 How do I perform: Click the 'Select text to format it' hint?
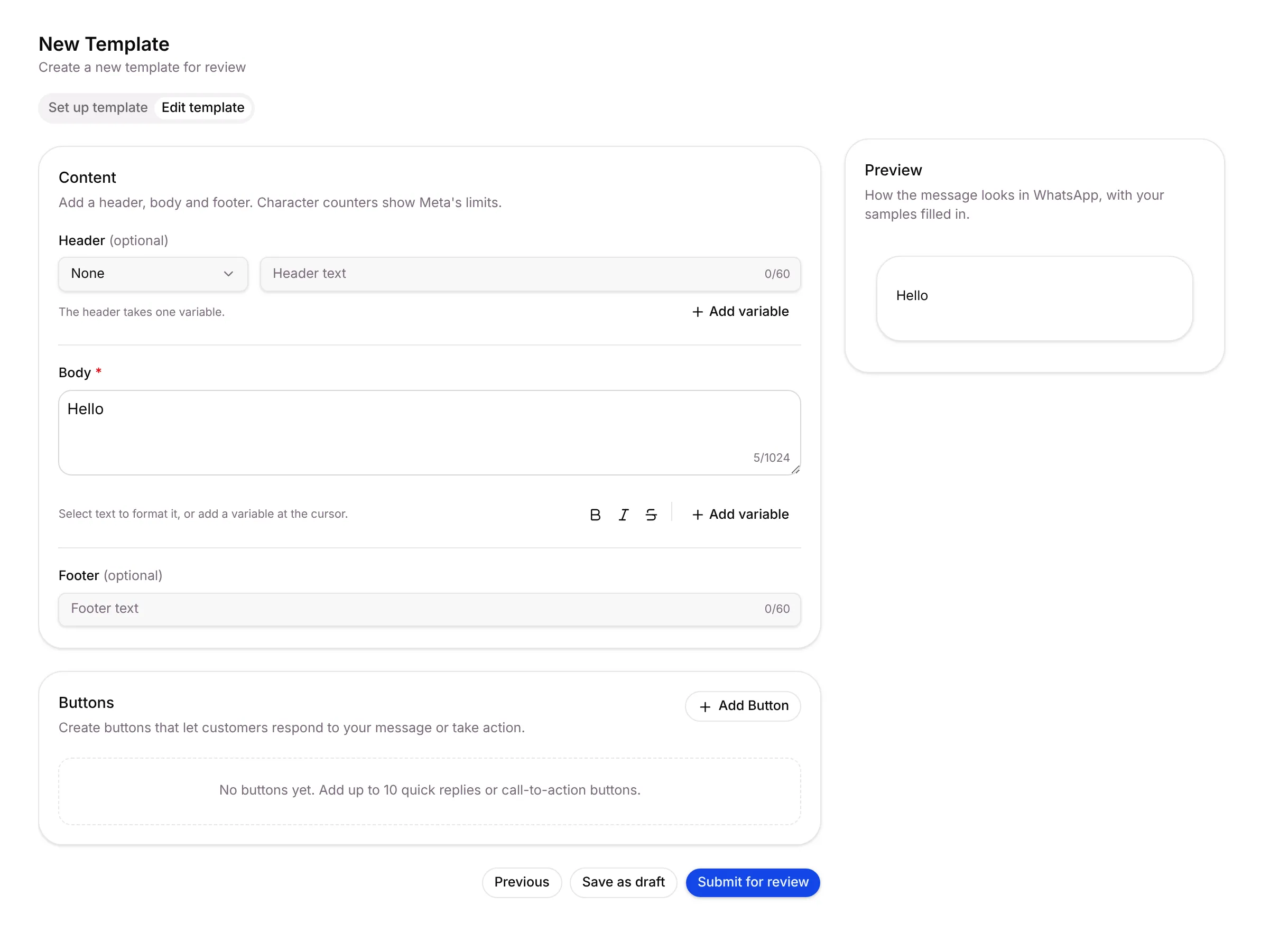(x=203, y=514)
